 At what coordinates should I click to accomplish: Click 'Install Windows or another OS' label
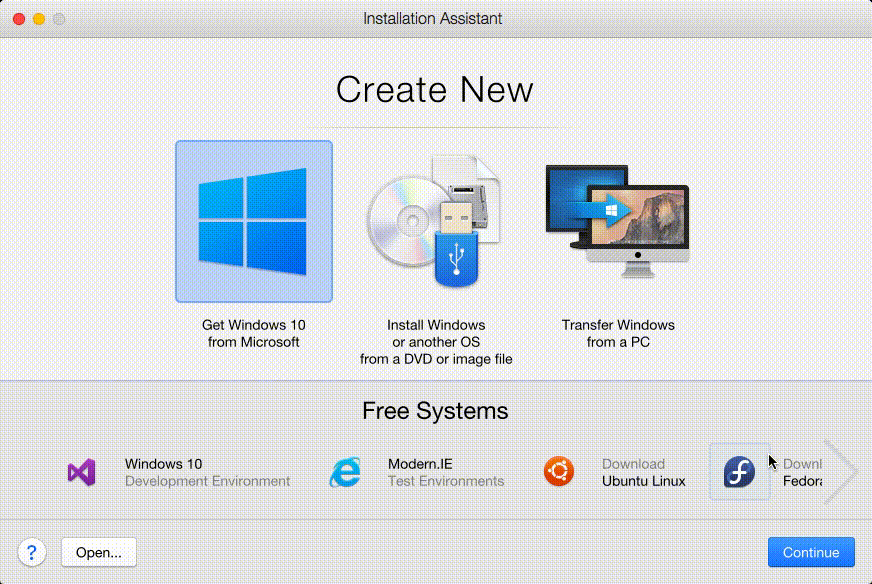pos(436,342)
